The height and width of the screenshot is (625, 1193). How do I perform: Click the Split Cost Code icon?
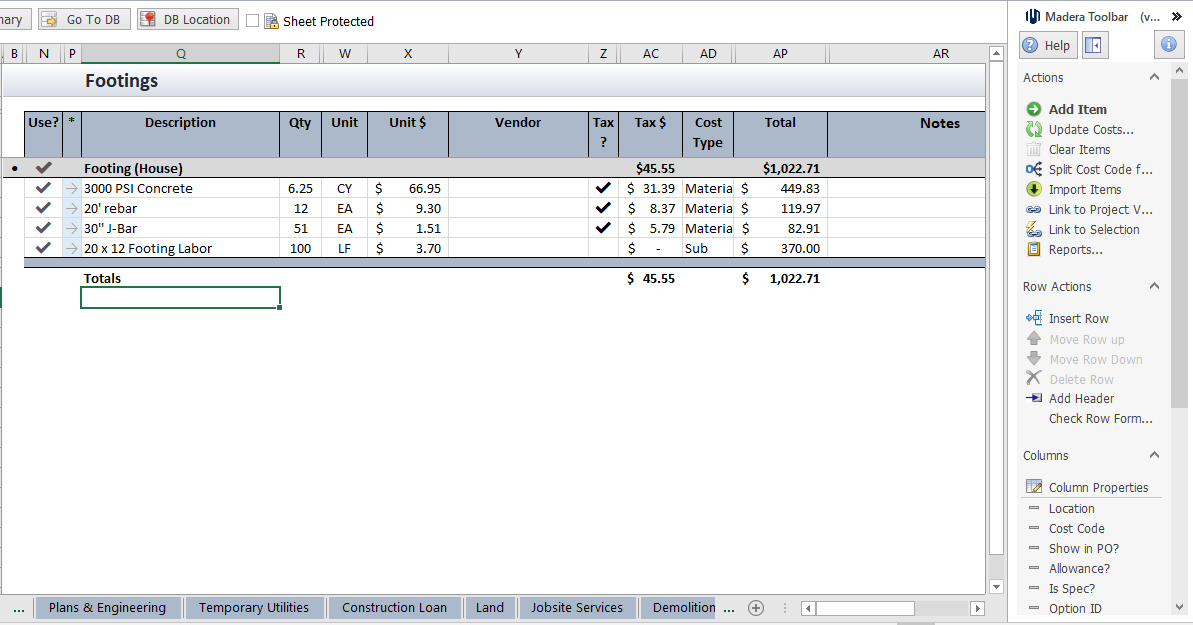pos(1033,169)
